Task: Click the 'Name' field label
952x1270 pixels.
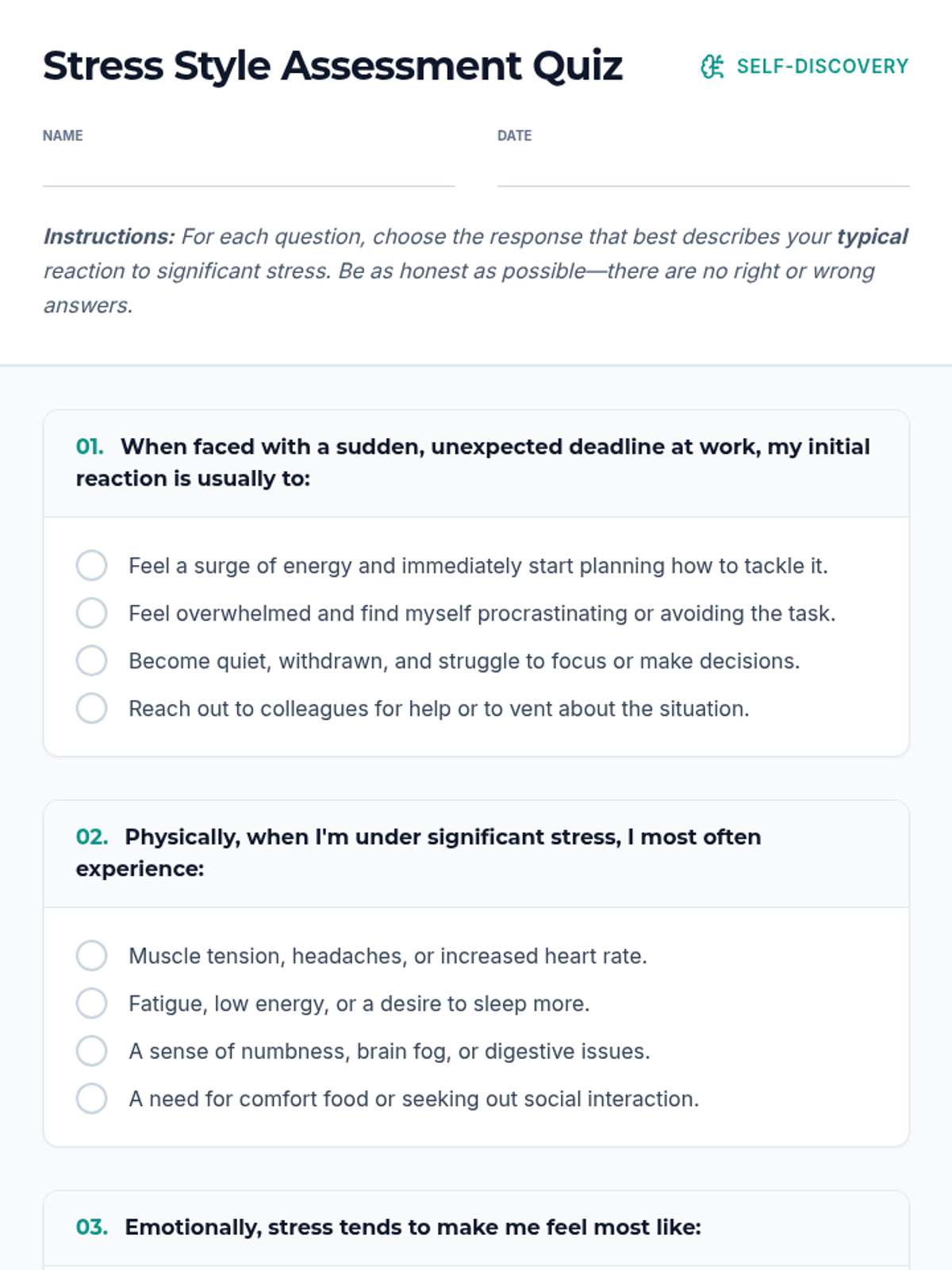Action: click(x=63, y=136)
